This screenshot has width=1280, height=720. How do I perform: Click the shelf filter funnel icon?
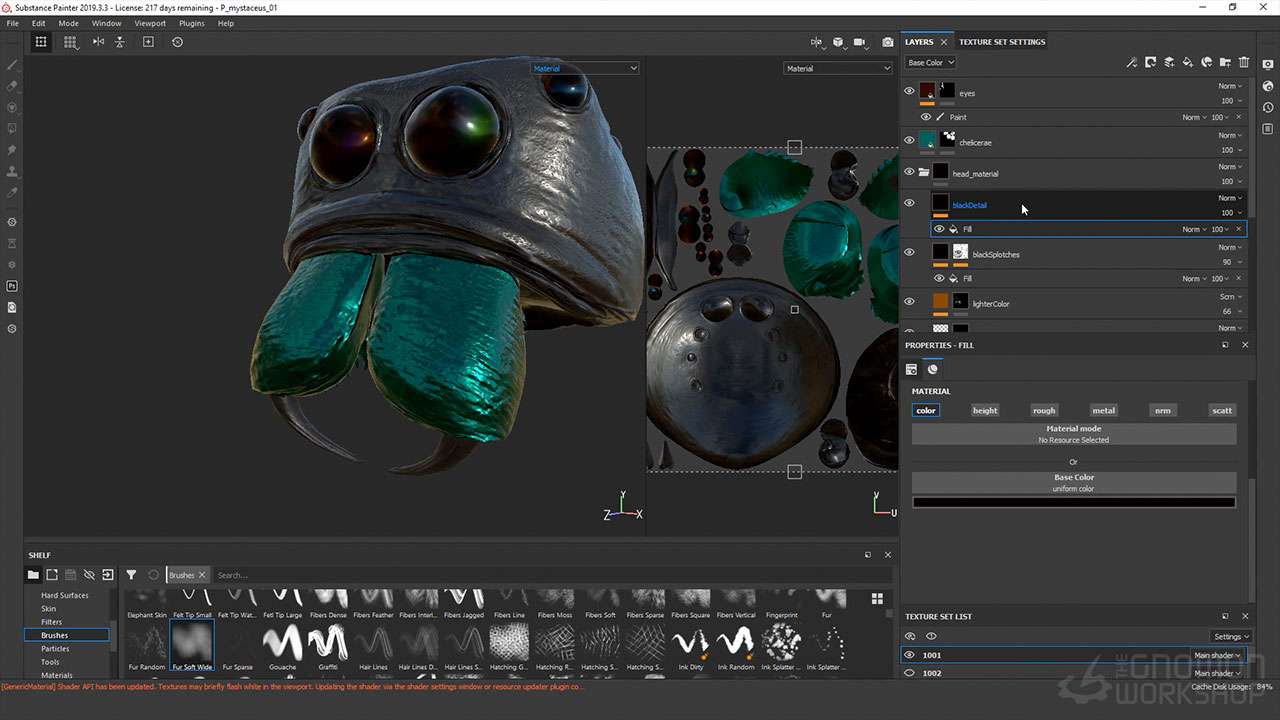[131, 575]
